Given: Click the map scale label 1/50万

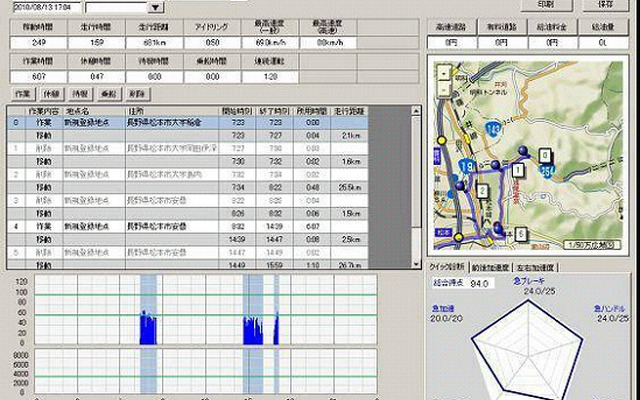Looking at the screenshot, I should click(x=593, y=245).
